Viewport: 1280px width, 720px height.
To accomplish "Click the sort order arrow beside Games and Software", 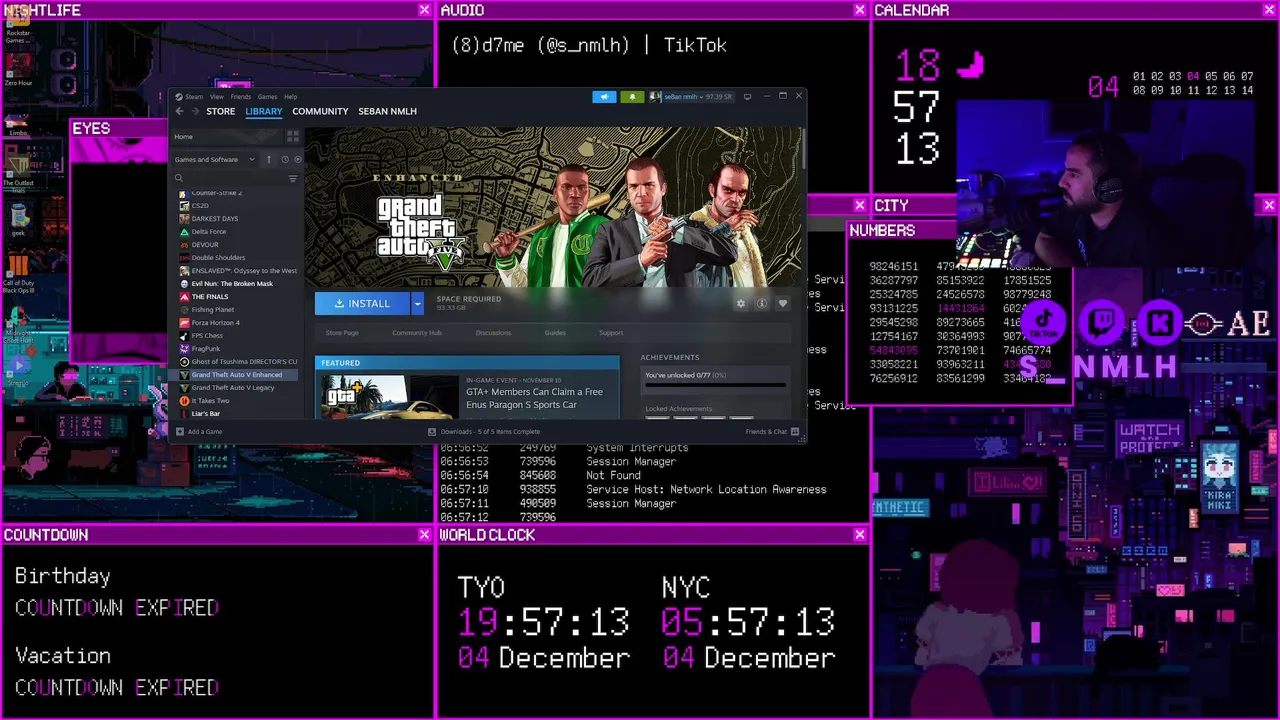I will (x=268, y=159).
